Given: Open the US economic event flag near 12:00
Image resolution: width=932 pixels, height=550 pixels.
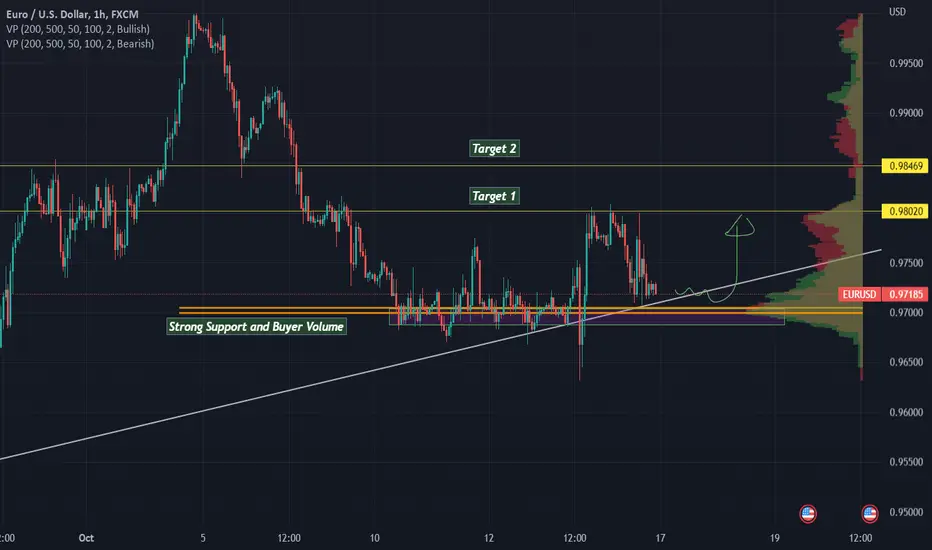Looking at the screenshot, I should point(870,514).
